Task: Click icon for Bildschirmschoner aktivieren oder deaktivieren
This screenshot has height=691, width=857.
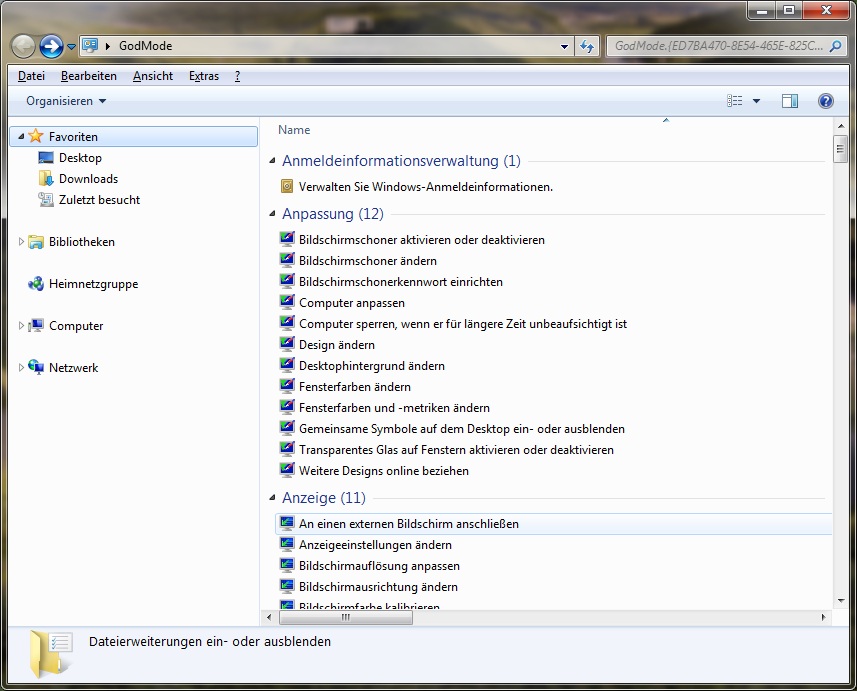Action: click(287, 239)
